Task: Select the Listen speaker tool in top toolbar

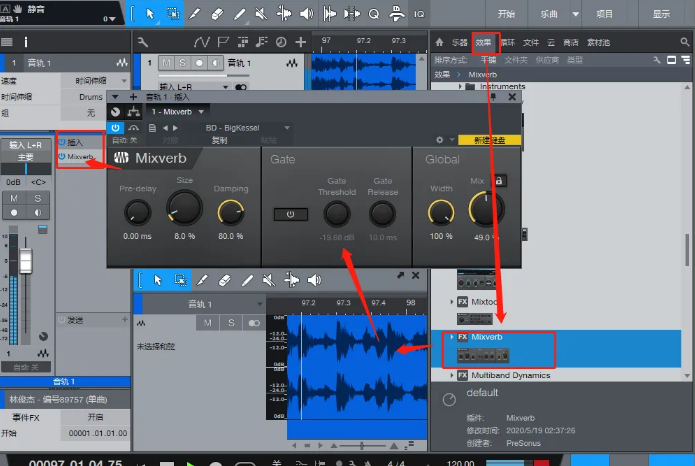Action: point(307,14)
